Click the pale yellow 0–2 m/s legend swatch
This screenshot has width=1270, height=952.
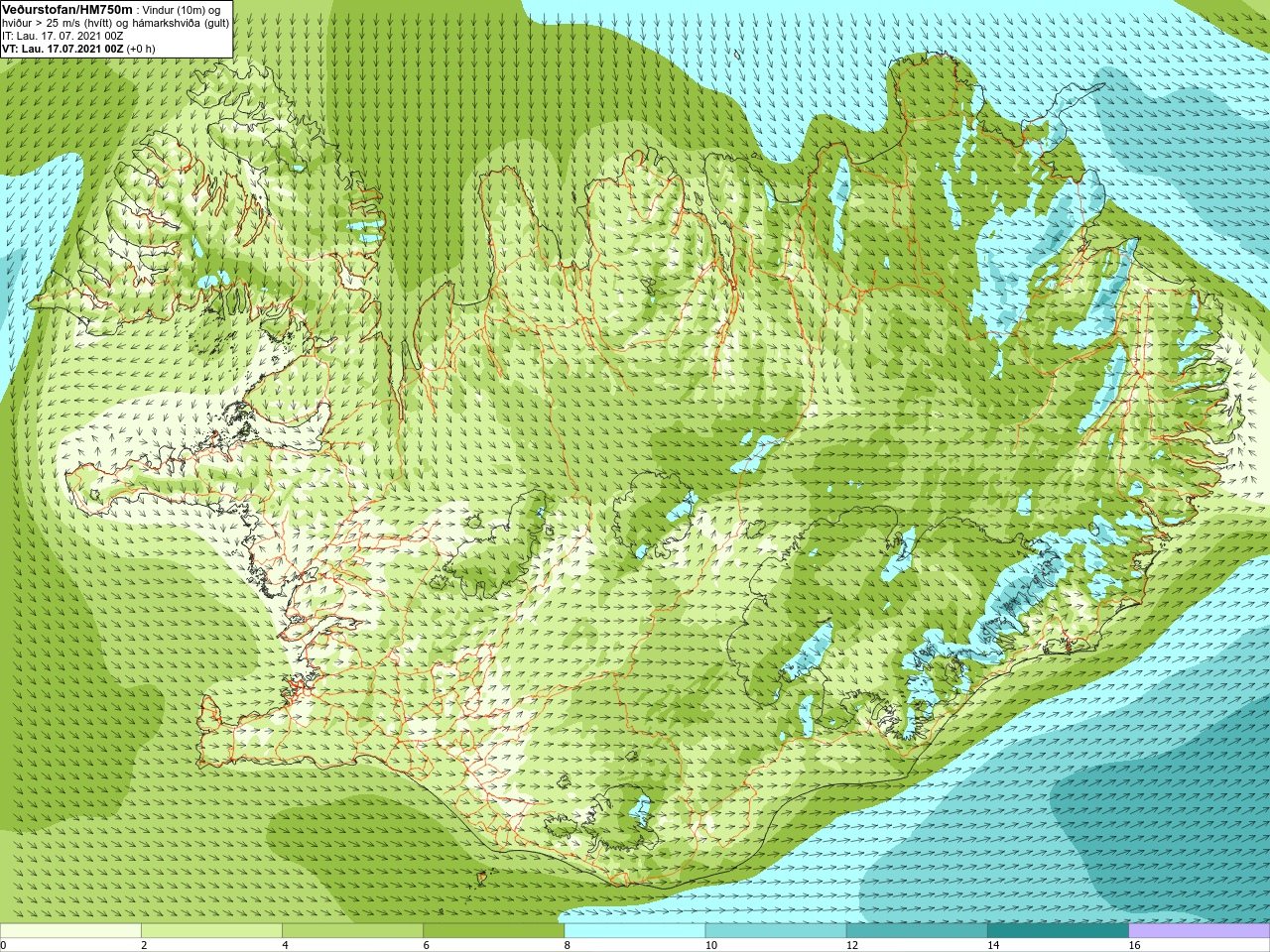coord(70,931)
